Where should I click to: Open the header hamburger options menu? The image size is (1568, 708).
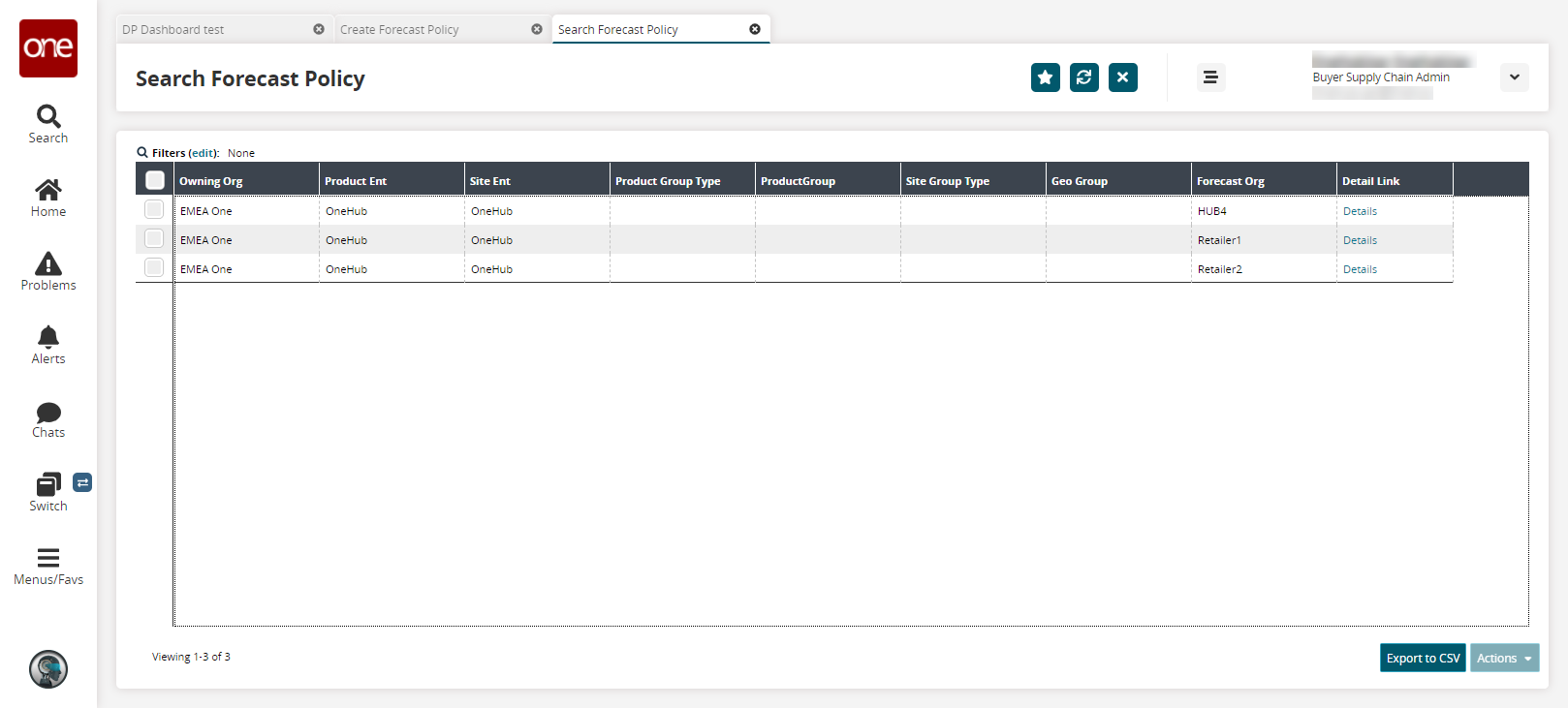1209,77
